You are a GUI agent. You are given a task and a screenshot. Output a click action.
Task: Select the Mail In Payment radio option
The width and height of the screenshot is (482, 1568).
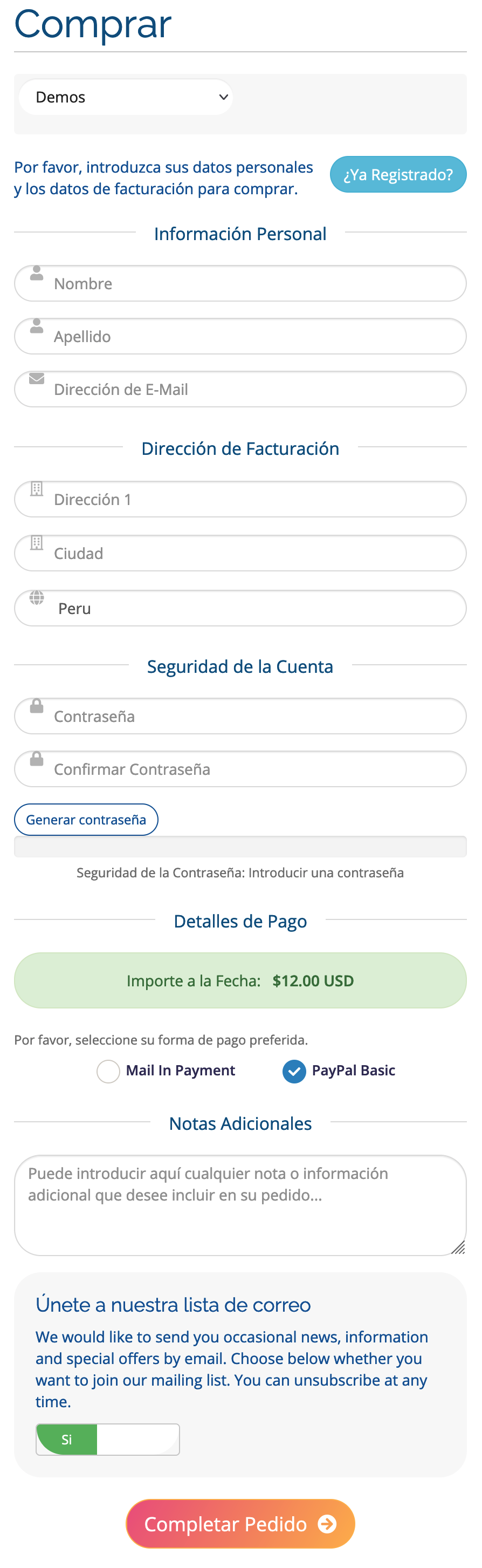(x=108, y=1071)
